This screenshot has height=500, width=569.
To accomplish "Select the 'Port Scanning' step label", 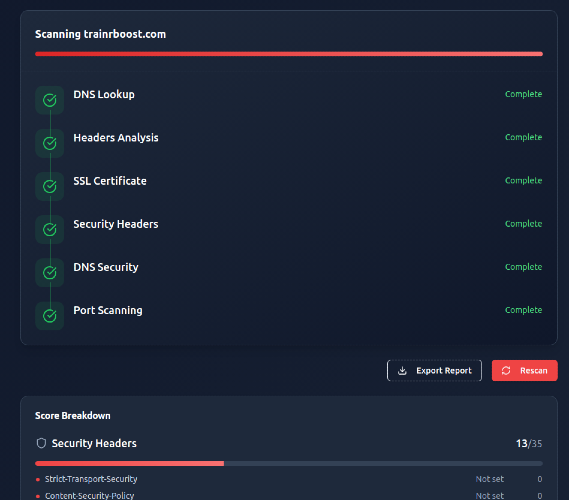I will (108, 311).
